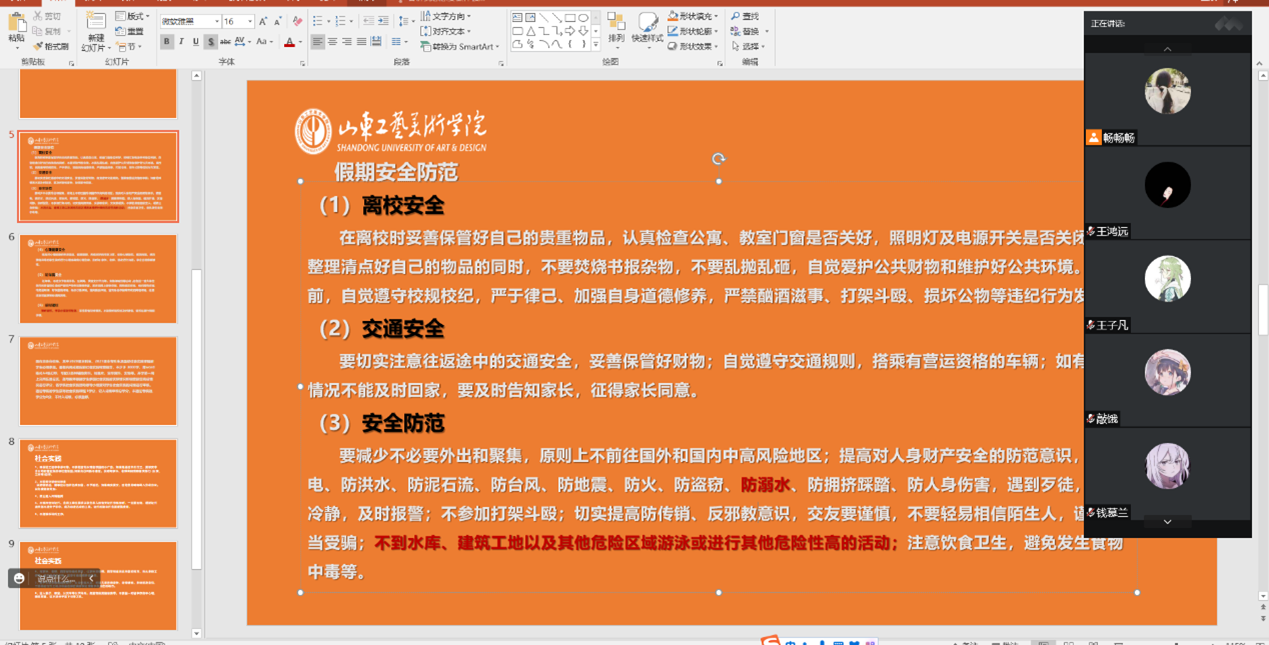Viewport: 1269px width, 645px height.
Task: Create a new slide with 新建幻灯片 icon
Action: click(x=94, y=30)
